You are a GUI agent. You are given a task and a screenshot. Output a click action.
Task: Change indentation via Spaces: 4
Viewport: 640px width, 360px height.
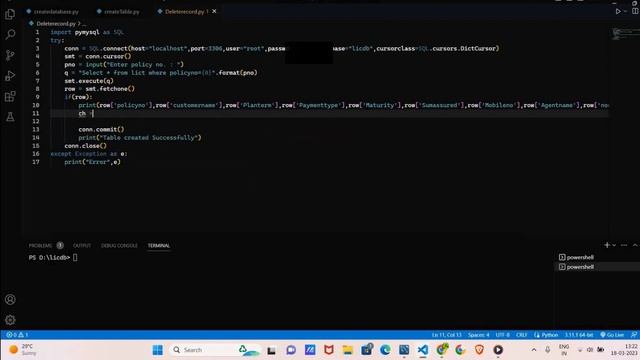(478, 335)
